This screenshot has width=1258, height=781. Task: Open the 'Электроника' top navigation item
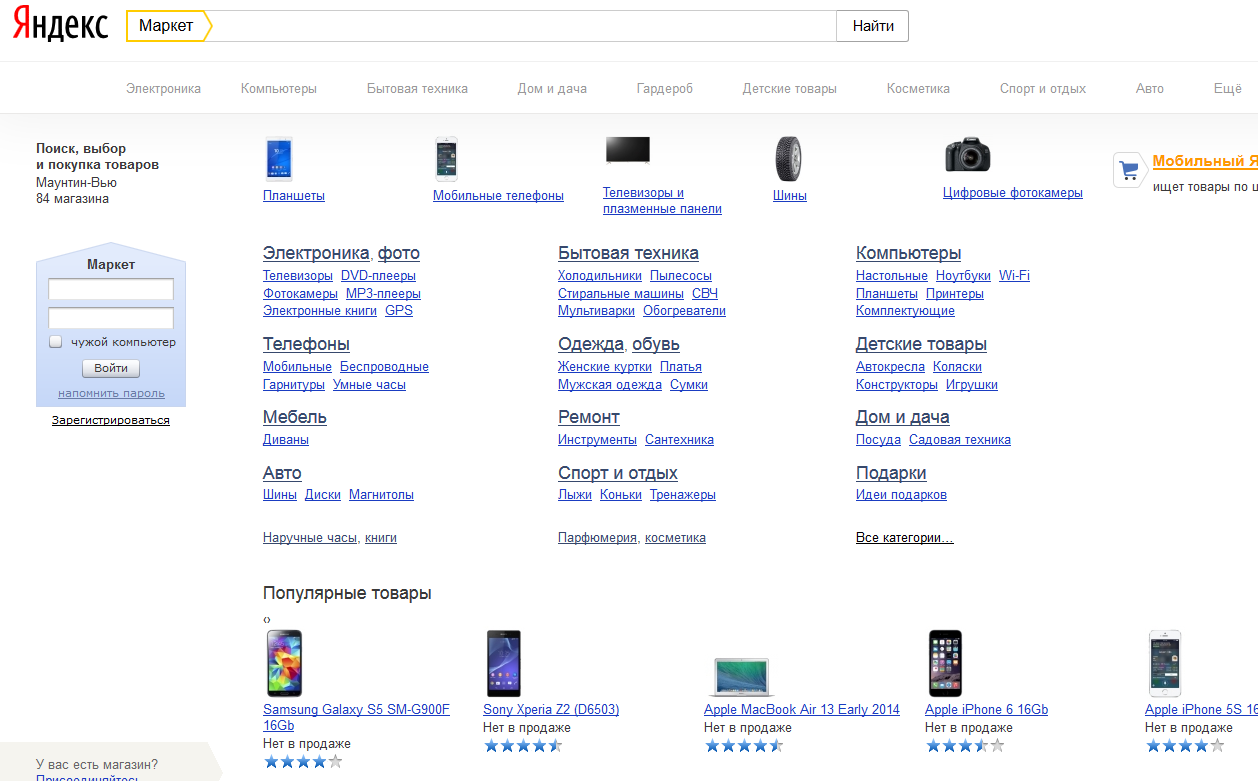pyautogui.click(x=163, y=88)
